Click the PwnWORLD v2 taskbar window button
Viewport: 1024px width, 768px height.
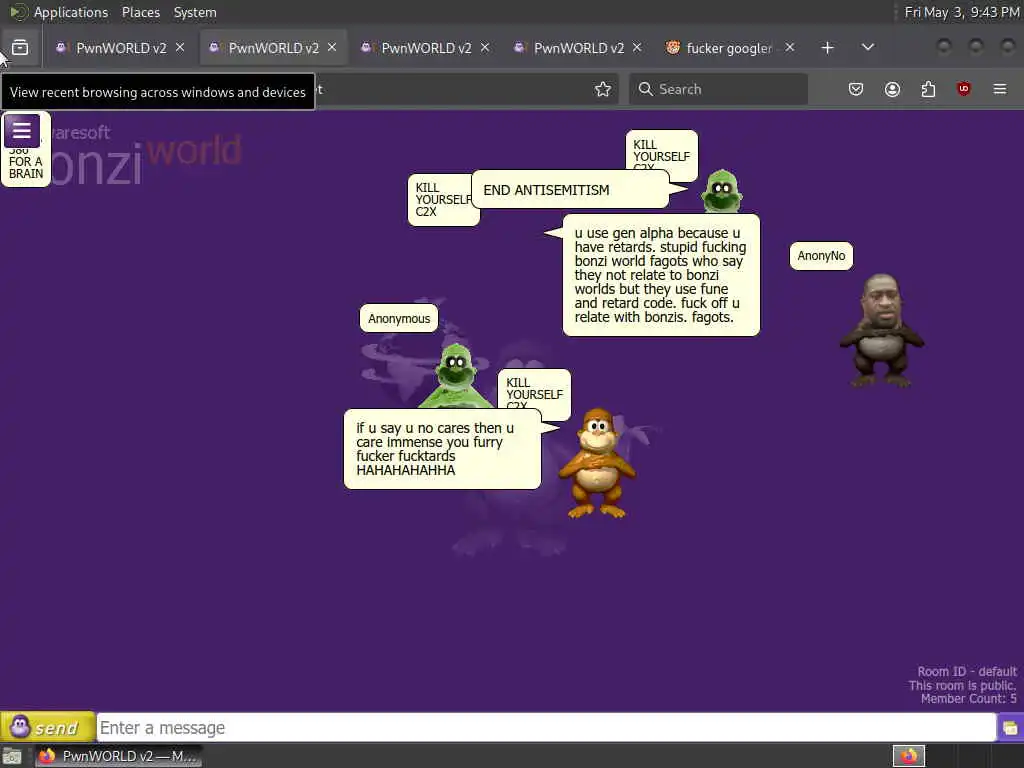click(118, 756)
